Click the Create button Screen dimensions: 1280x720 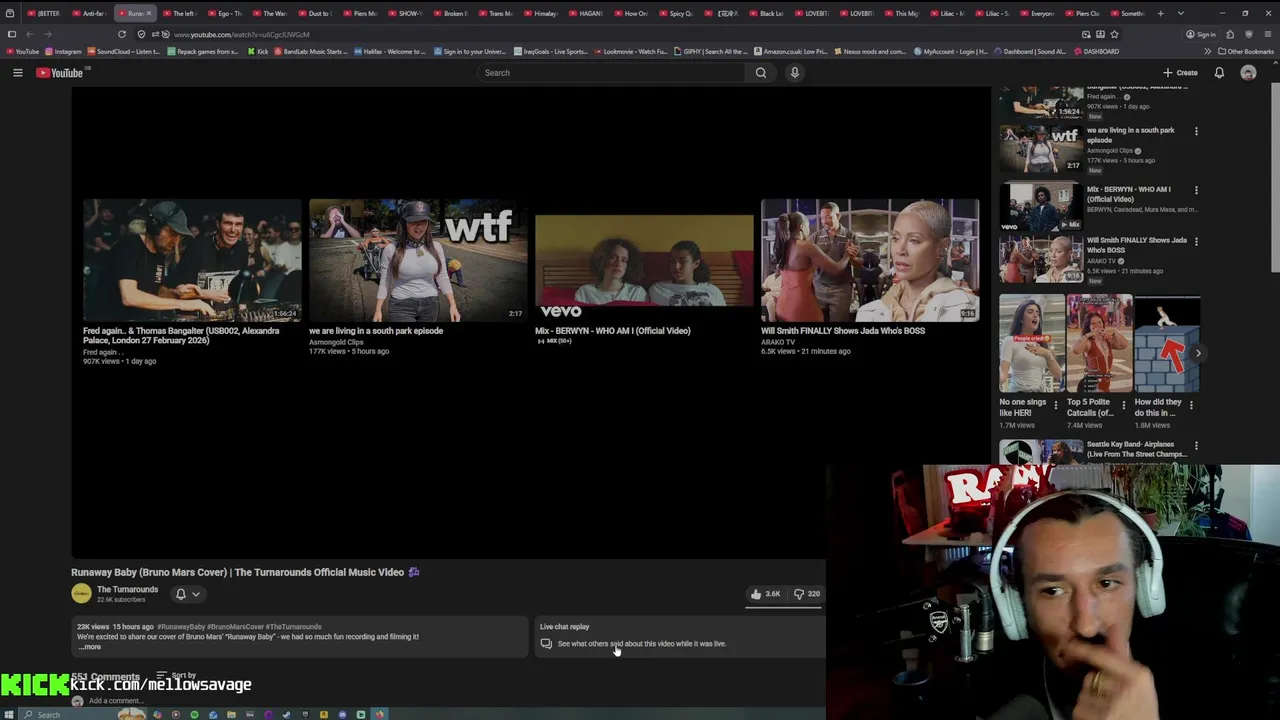tap(1180, 72)
